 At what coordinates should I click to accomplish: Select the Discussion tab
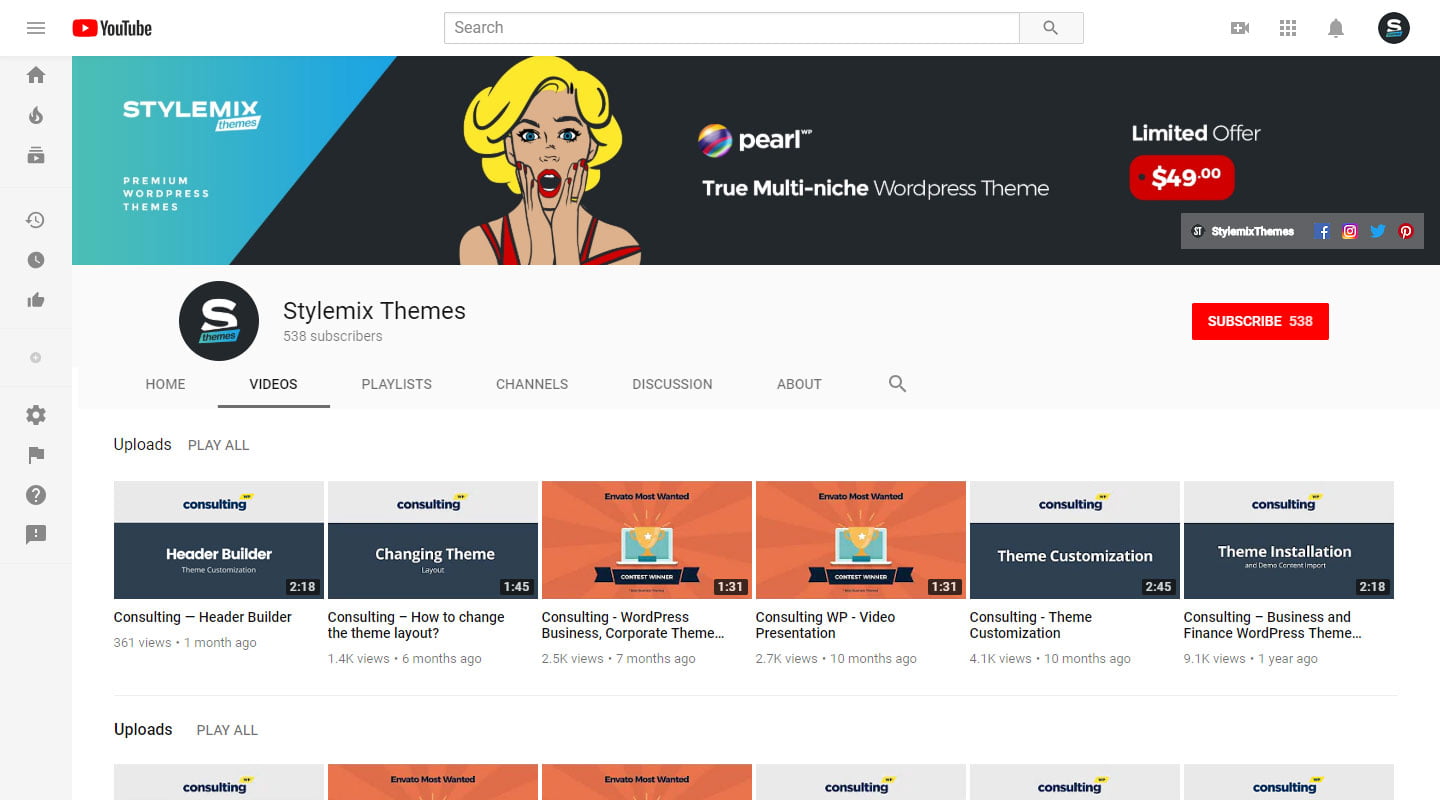tap(672, 384)
